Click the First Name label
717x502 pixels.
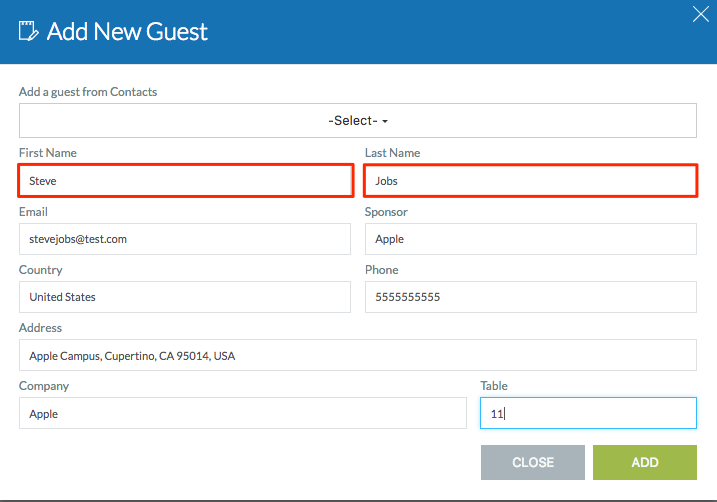point(48,153)
